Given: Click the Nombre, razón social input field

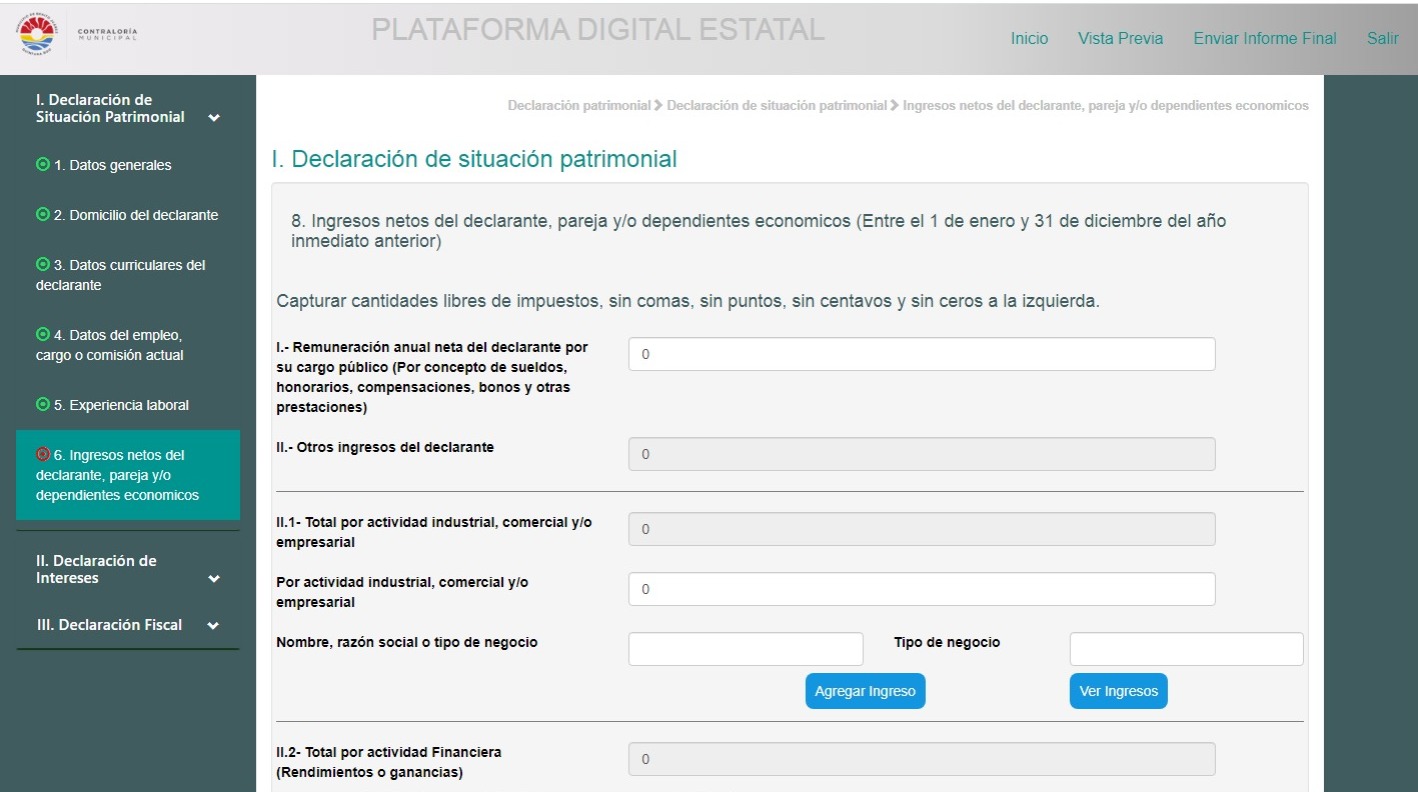Looking at the screenshot, I should pos(745,649).
